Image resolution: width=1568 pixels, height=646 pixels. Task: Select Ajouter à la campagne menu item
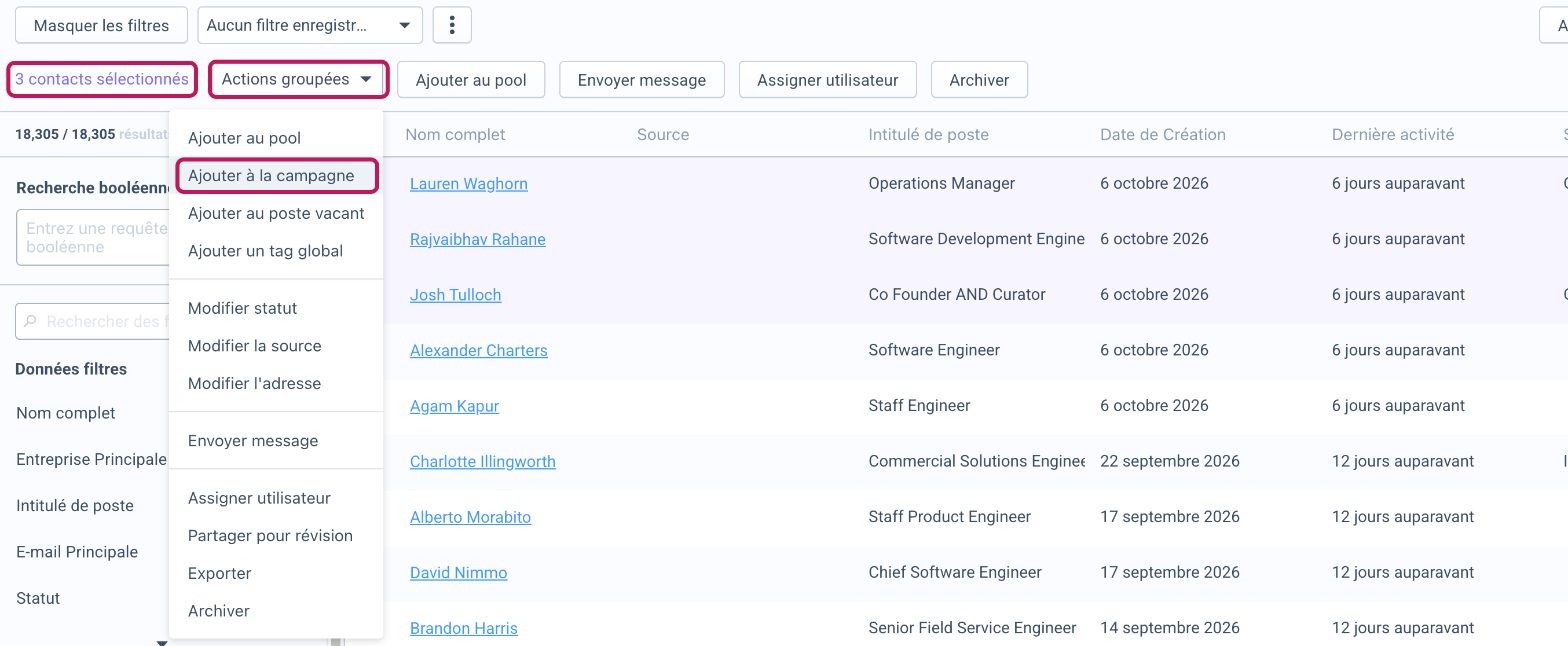277,175
